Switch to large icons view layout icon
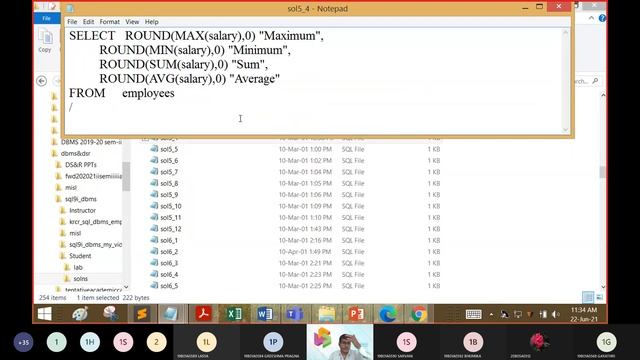Screen dimensions: 640x360 pos(599,297)
